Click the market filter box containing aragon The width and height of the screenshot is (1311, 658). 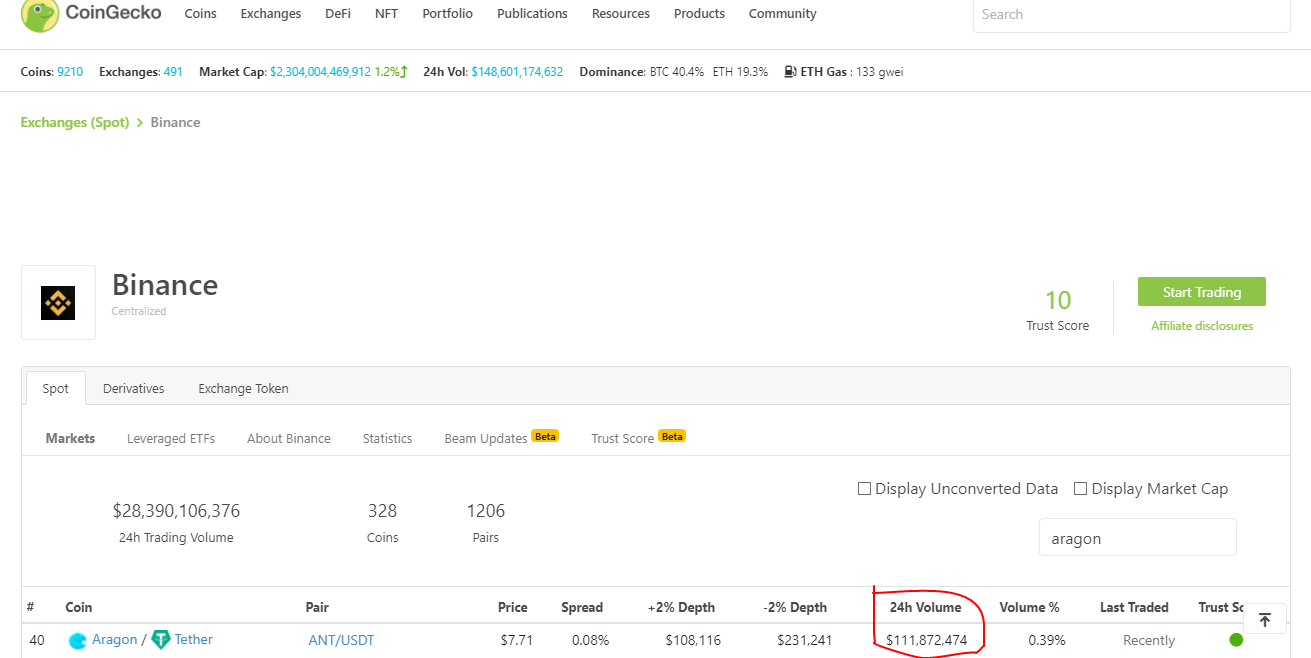(x=1138, y=537)
